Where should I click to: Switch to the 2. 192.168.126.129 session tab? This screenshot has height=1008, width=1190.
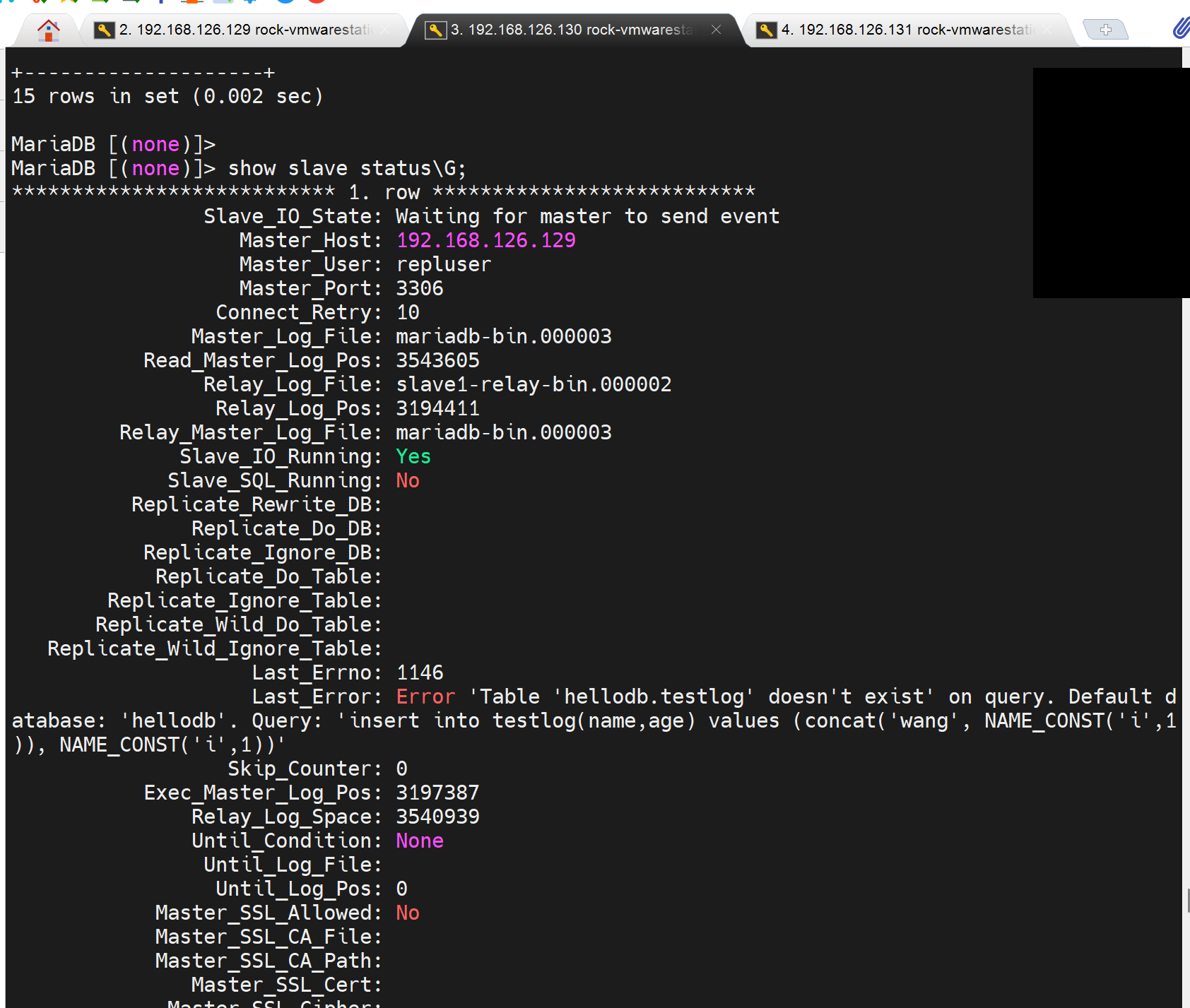click(x=244, y=30)
